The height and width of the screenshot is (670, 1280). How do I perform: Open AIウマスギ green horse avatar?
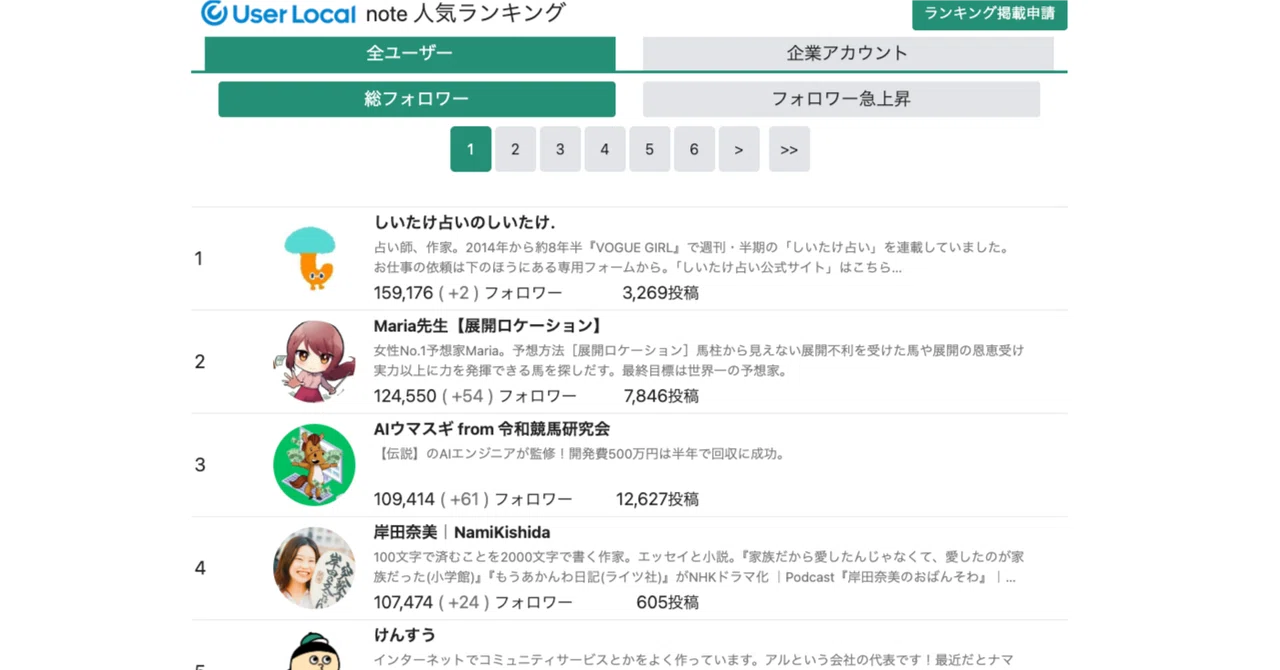[x=314, y=464]
